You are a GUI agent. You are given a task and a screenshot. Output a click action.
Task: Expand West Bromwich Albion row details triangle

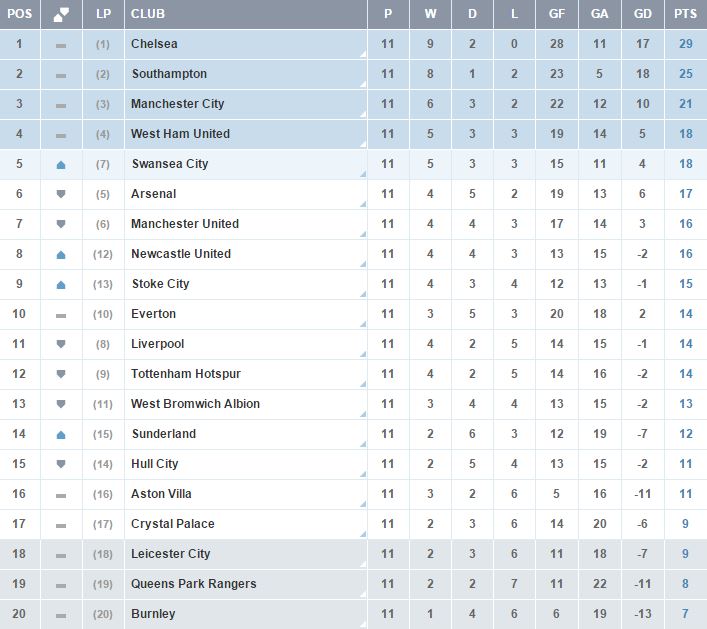tap(362, 415)
